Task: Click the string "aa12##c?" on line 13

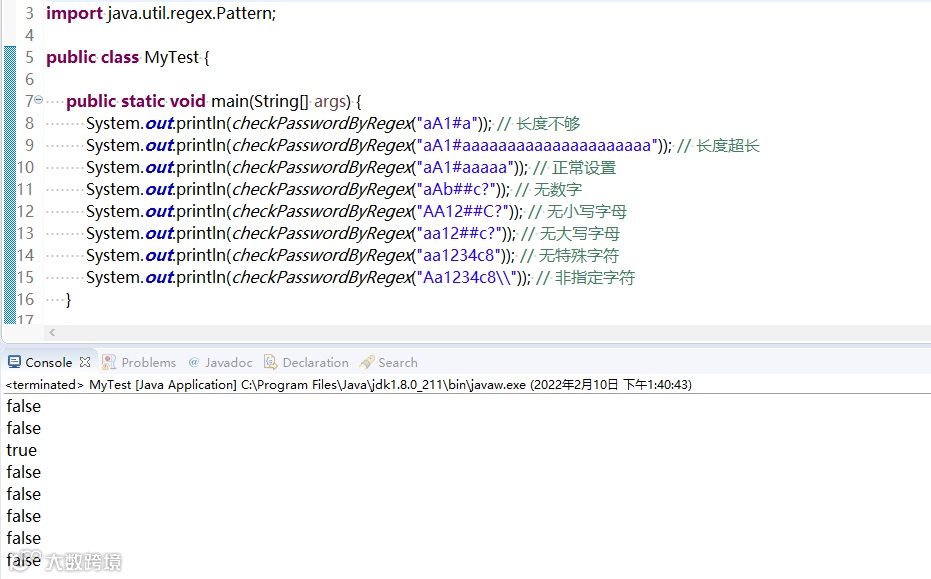Action: [x=460, y=233]
